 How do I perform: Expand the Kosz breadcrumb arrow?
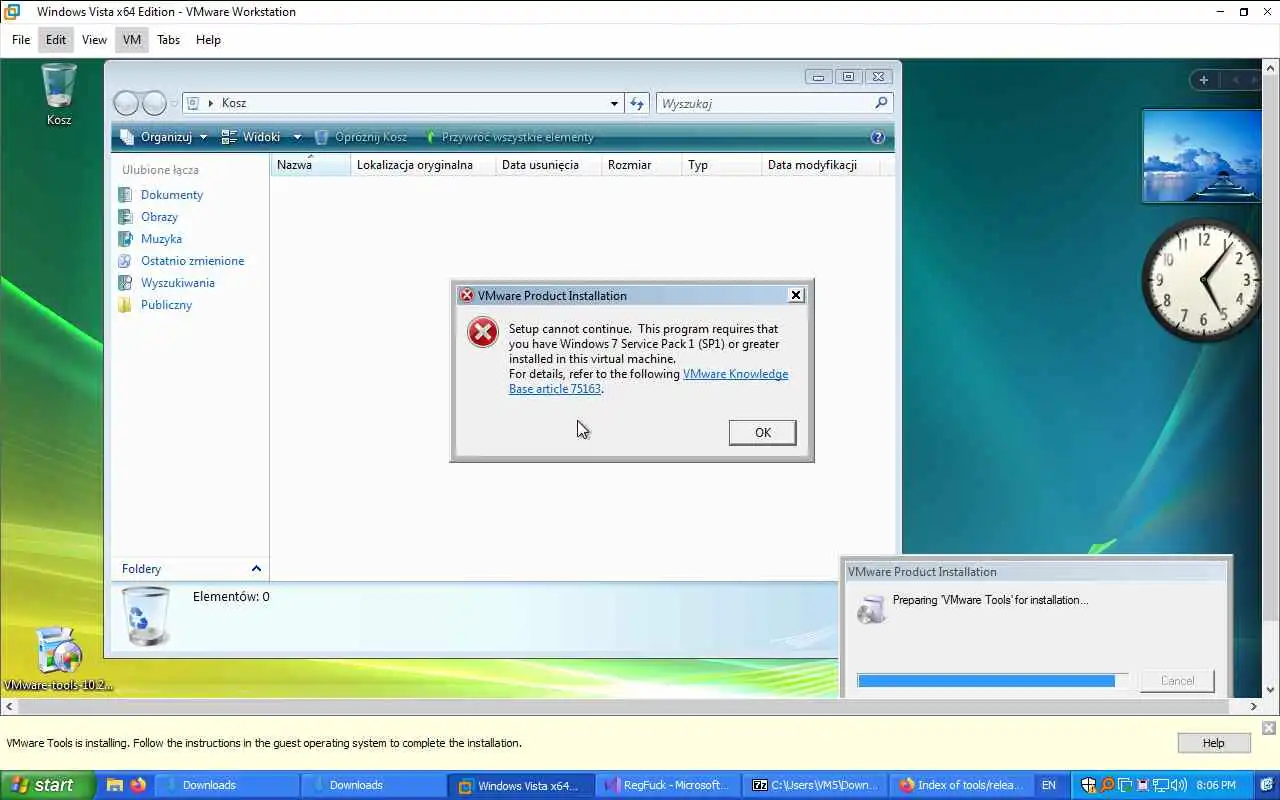point(210,103)
